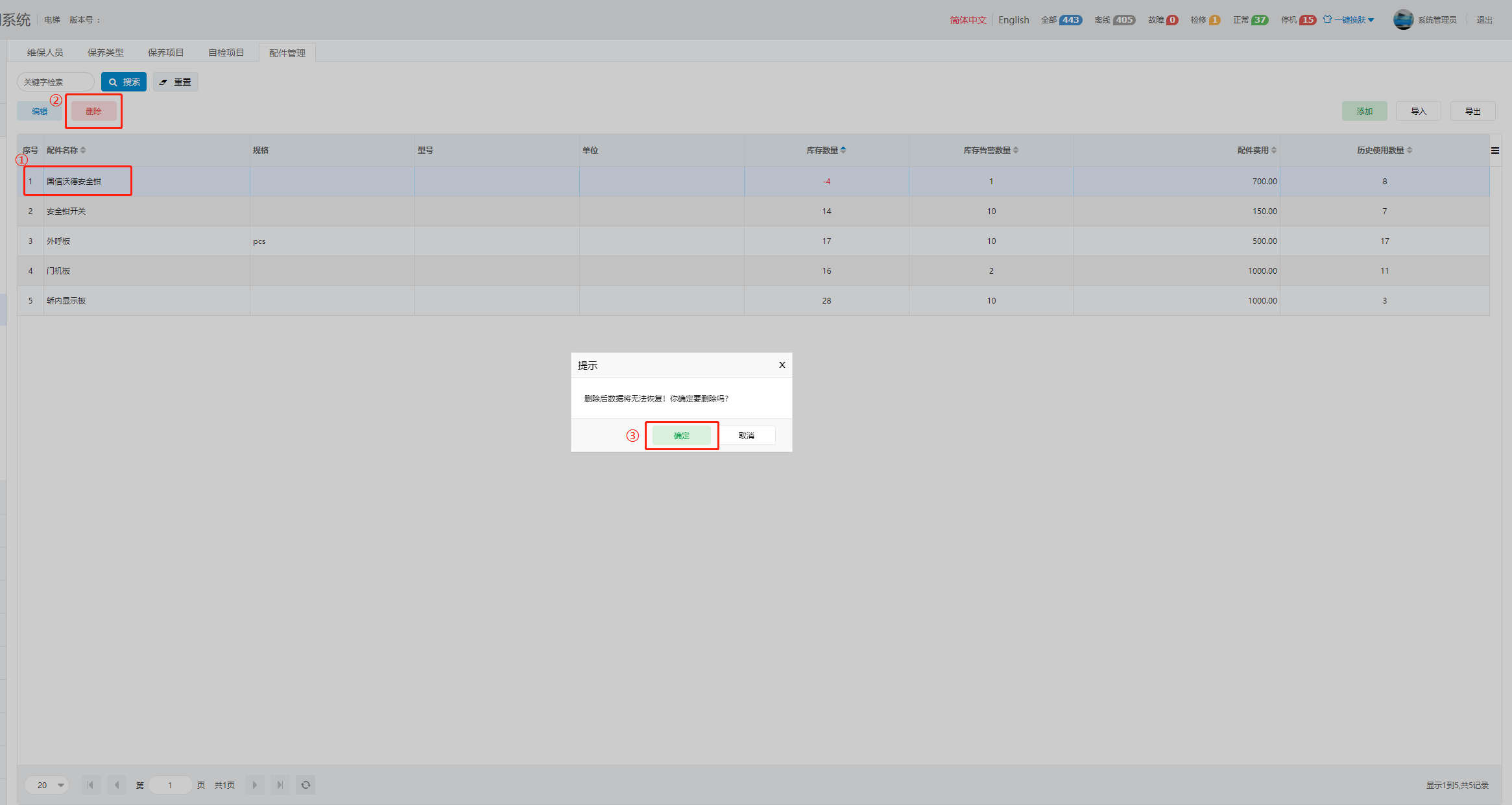Toggle sort on 配件名称 column
Image resolution: width=1512 pixels, height=805 pixels.
[83, 150]
